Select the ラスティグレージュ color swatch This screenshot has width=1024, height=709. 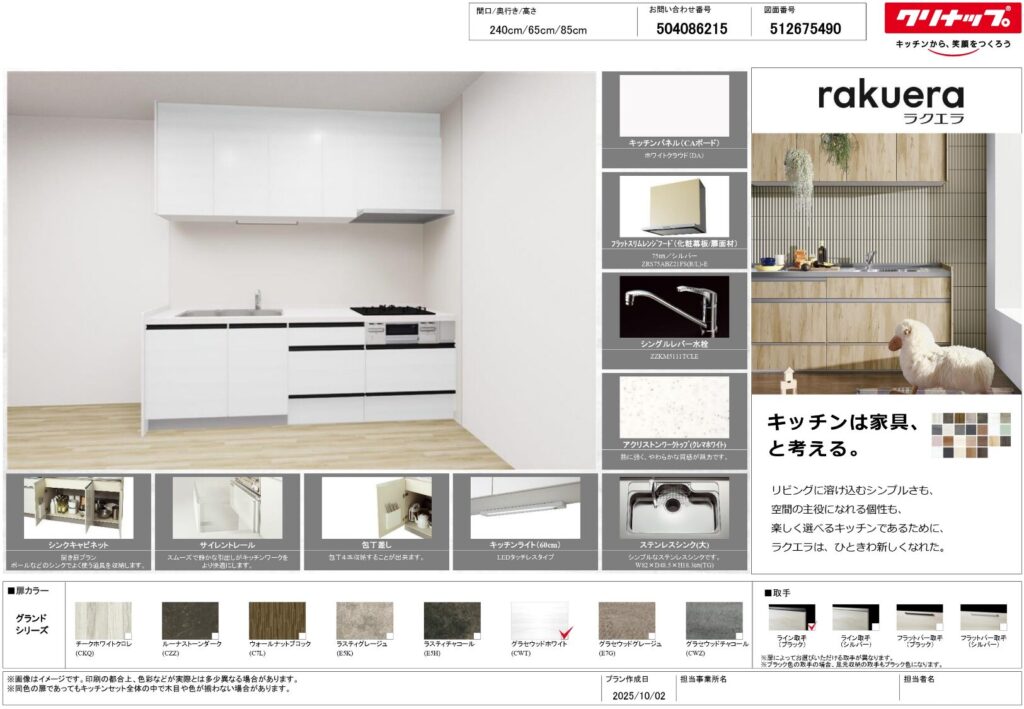click(x=364, y=619)
